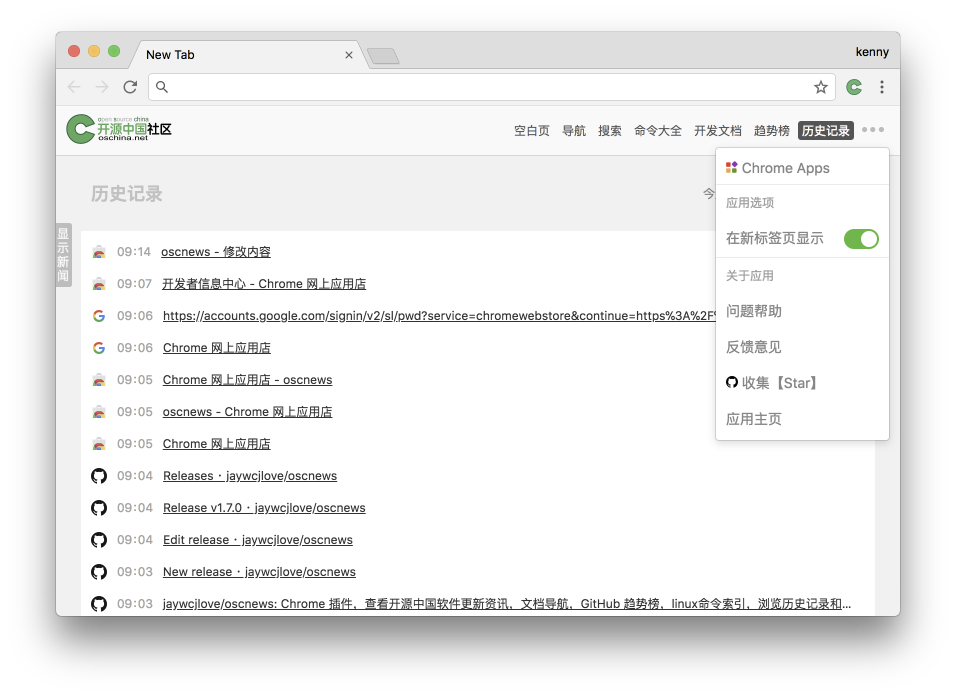This screenshot has width=956, height=696.
Task: Click the GitHub icon beside Edit release entry
Action: 99,540
